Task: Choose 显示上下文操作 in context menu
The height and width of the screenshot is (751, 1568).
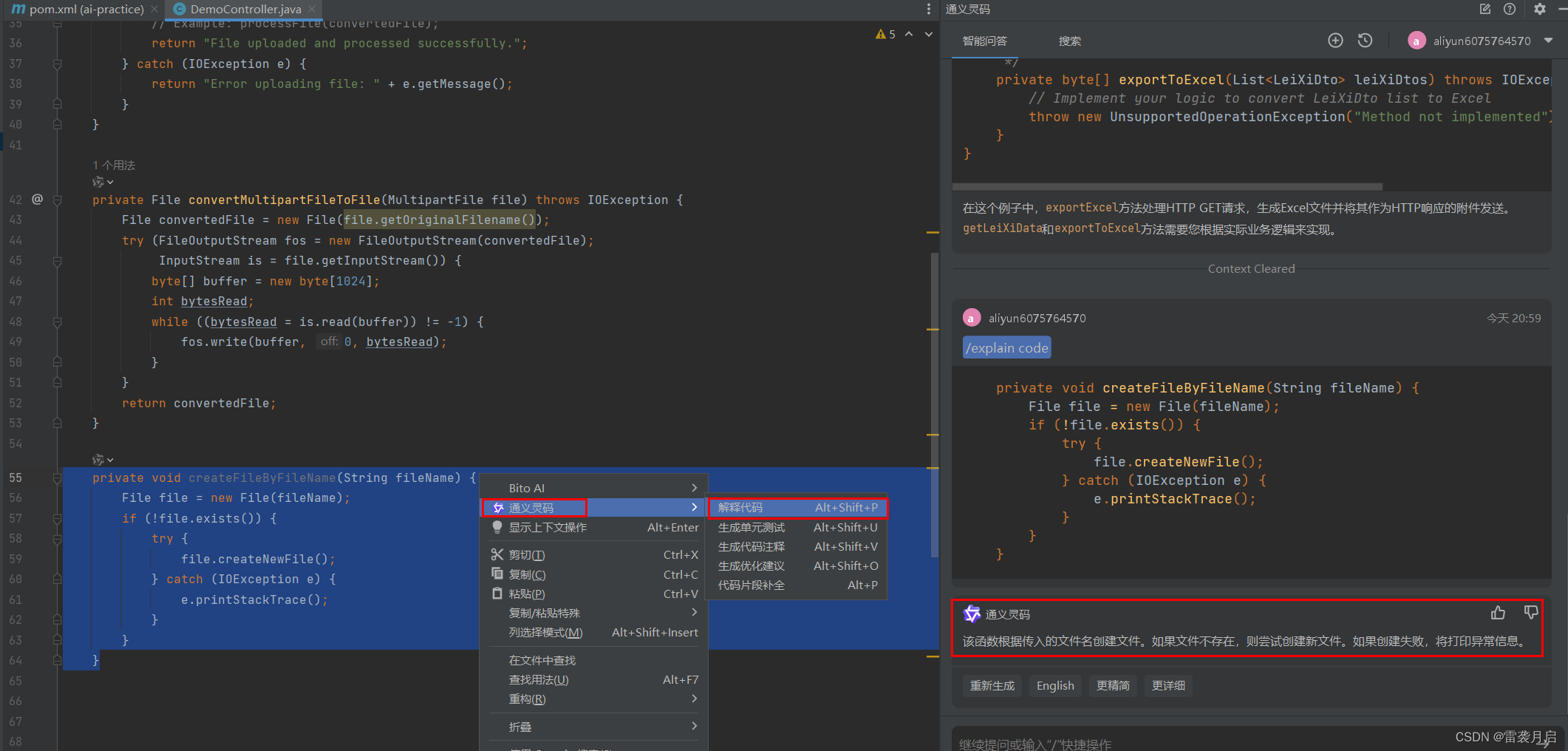Action: (594, 527)
